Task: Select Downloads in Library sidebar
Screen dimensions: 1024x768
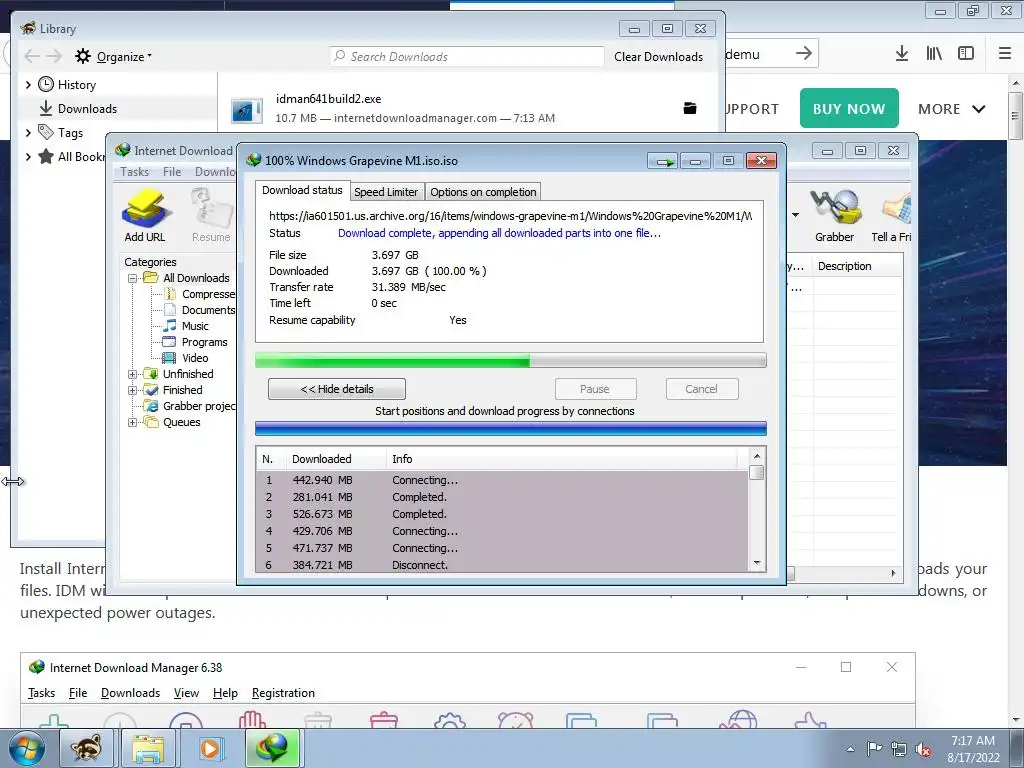Action: tap(88, 109)
